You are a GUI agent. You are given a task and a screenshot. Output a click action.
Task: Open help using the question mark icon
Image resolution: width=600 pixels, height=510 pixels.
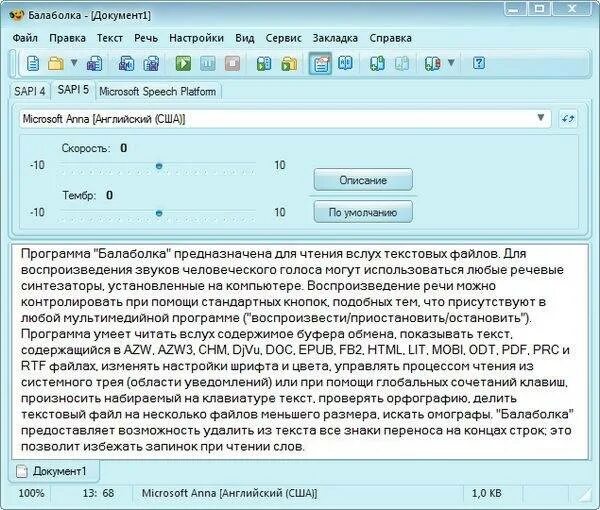[x=479, y=63]
